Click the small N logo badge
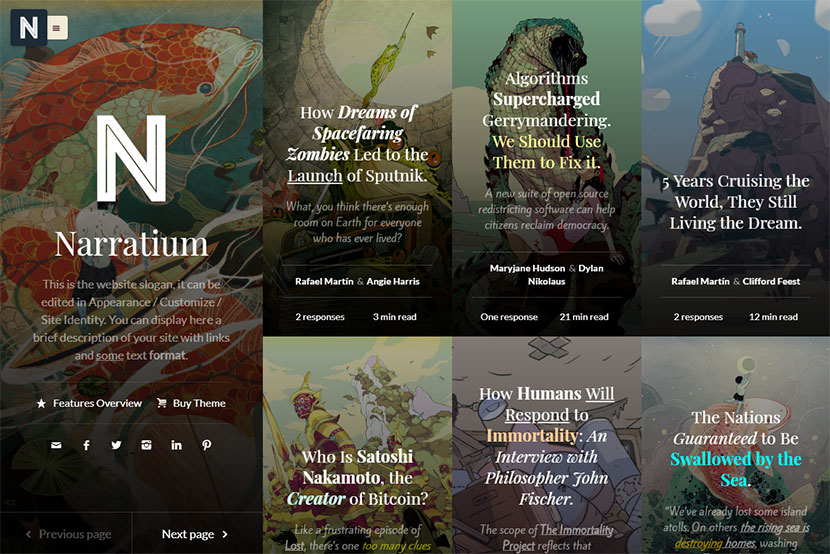The height and width of the screenshot is (554, 830). pos(29,28)
